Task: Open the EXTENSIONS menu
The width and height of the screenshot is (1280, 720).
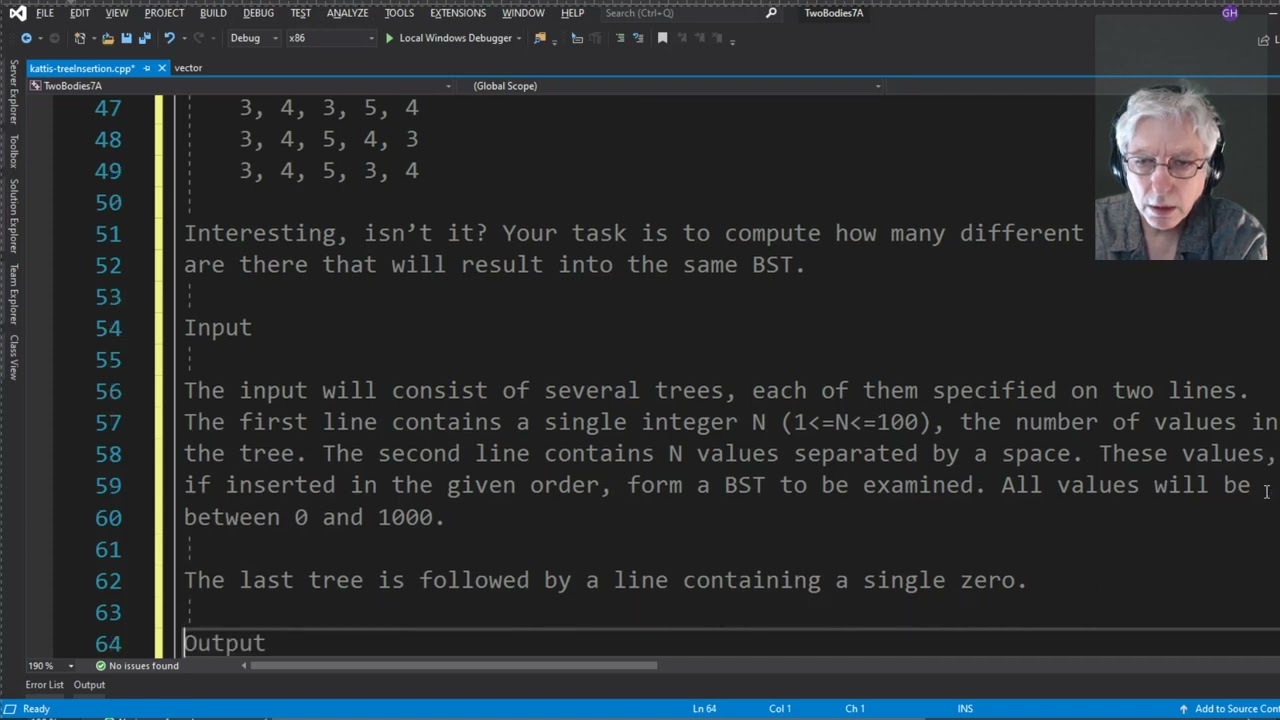Action: click(x=458, y=13)
